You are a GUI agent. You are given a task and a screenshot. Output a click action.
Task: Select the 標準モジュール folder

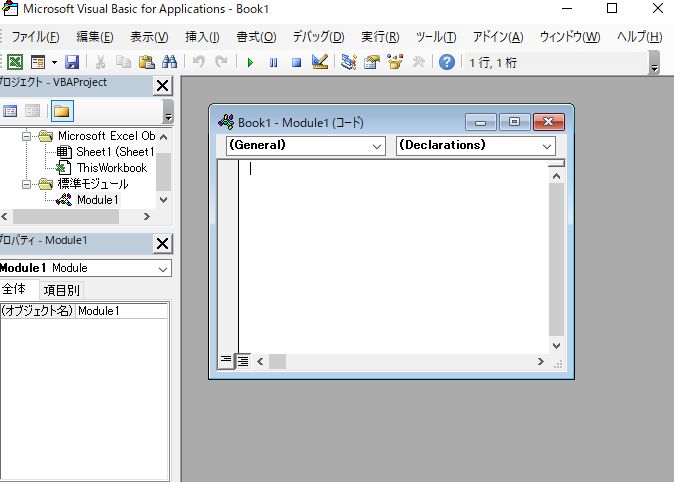93,184
